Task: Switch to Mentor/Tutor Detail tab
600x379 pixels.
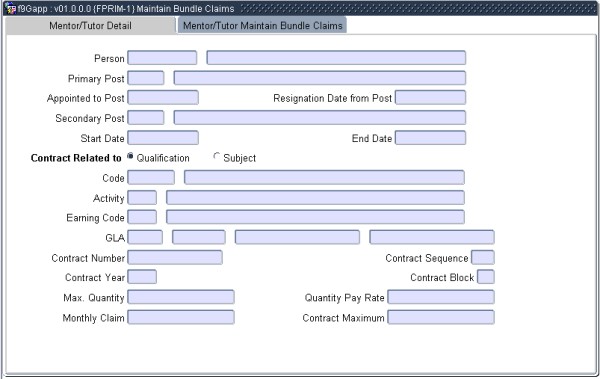Action: [90, 26]
